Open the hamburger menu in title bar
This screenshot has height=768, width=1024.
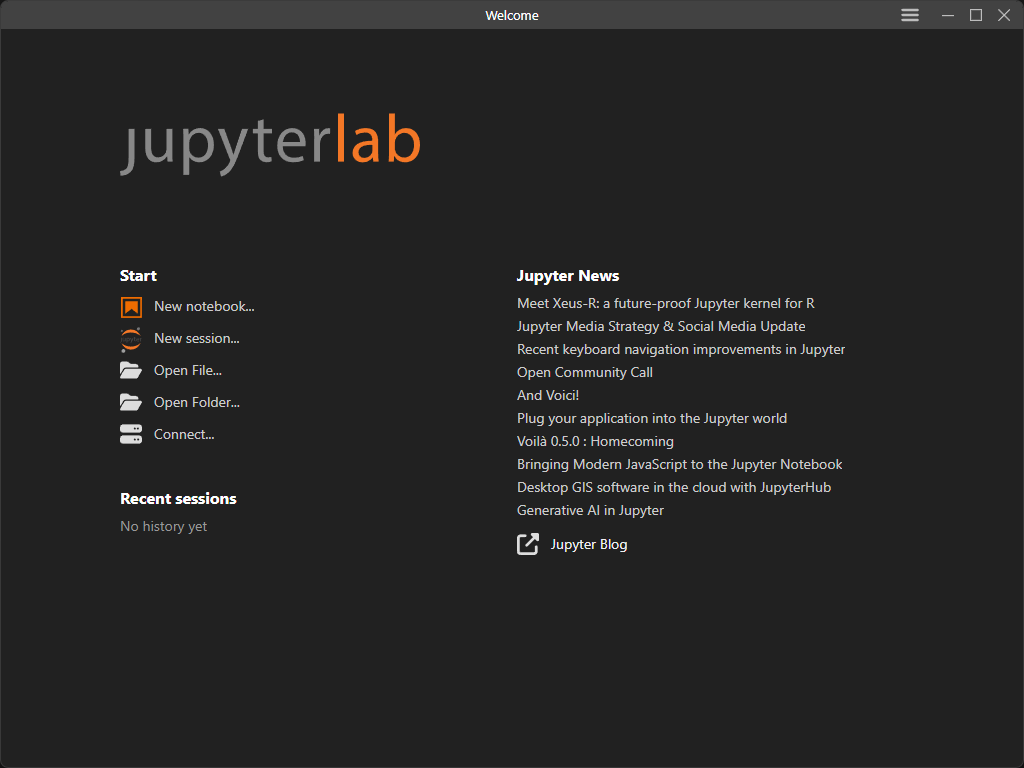[x=910, y=15]
